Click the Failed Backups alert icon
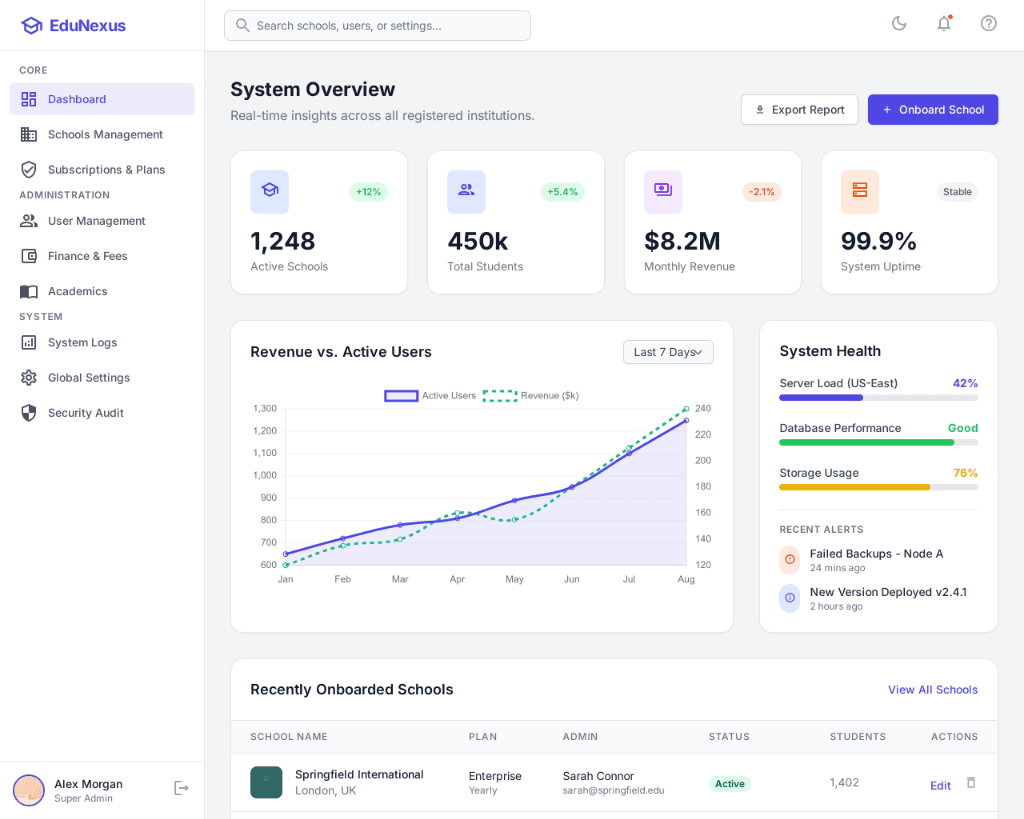1024x819 pixels. click(790, 559)
